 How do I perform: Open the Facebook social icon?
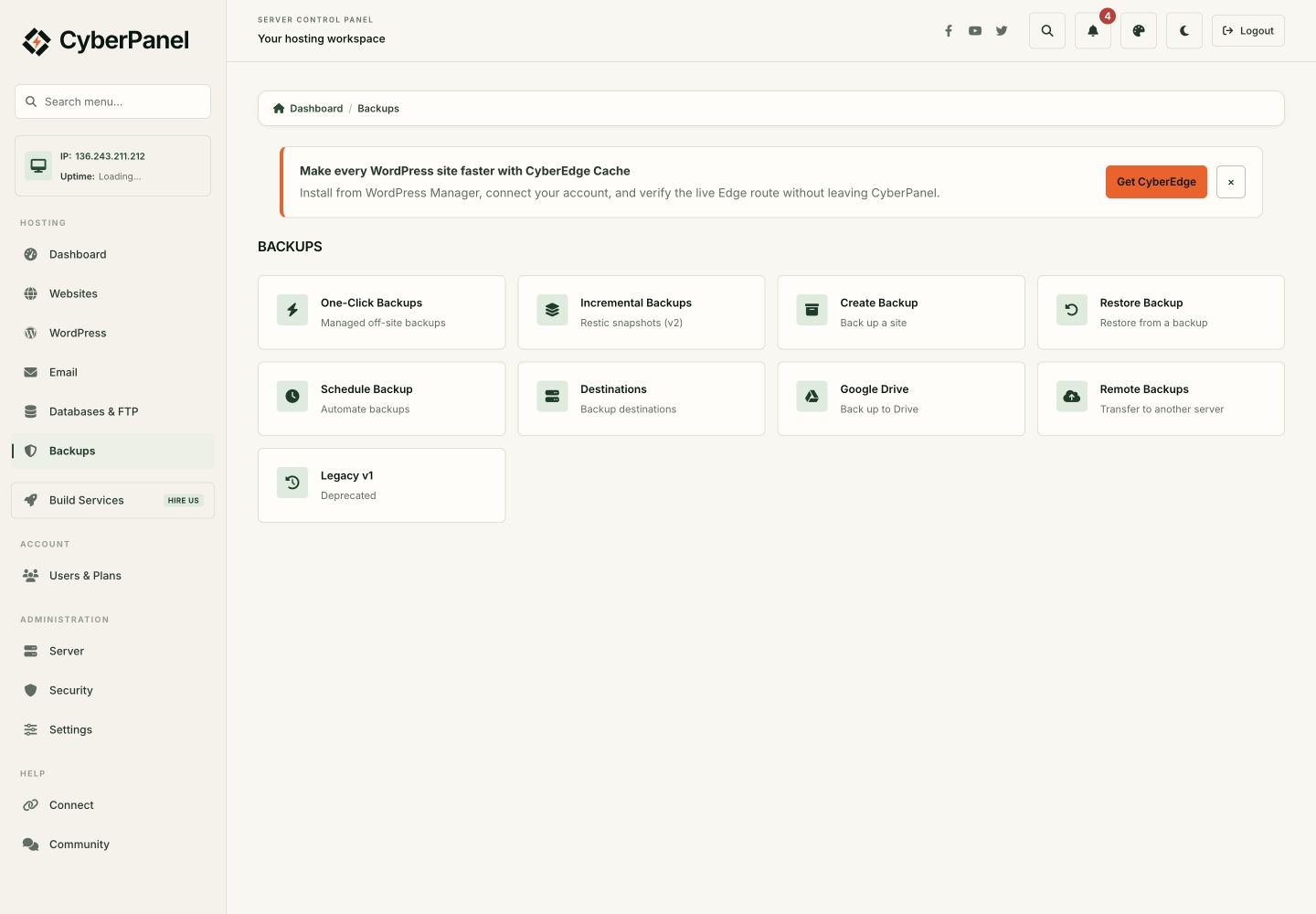coord(949,31)
